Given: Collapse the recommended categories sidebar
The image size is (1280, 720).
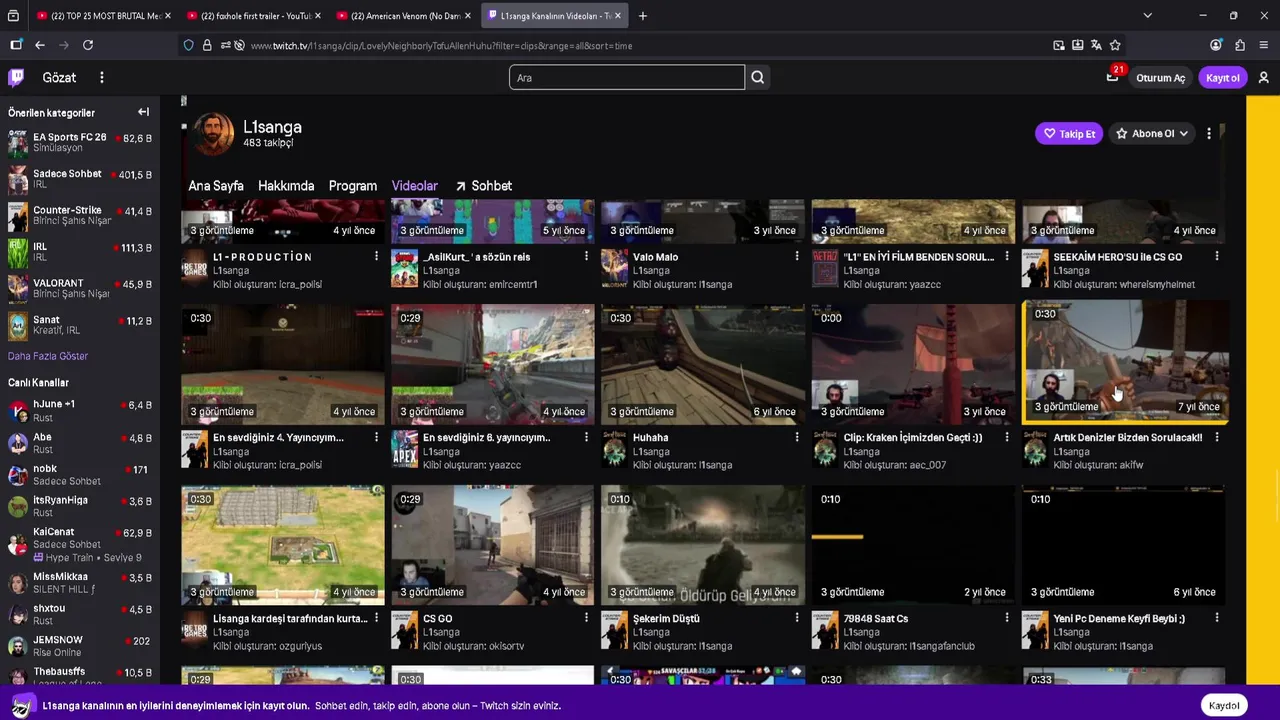Looking at the screenshot, I should [x=143, y=112].
